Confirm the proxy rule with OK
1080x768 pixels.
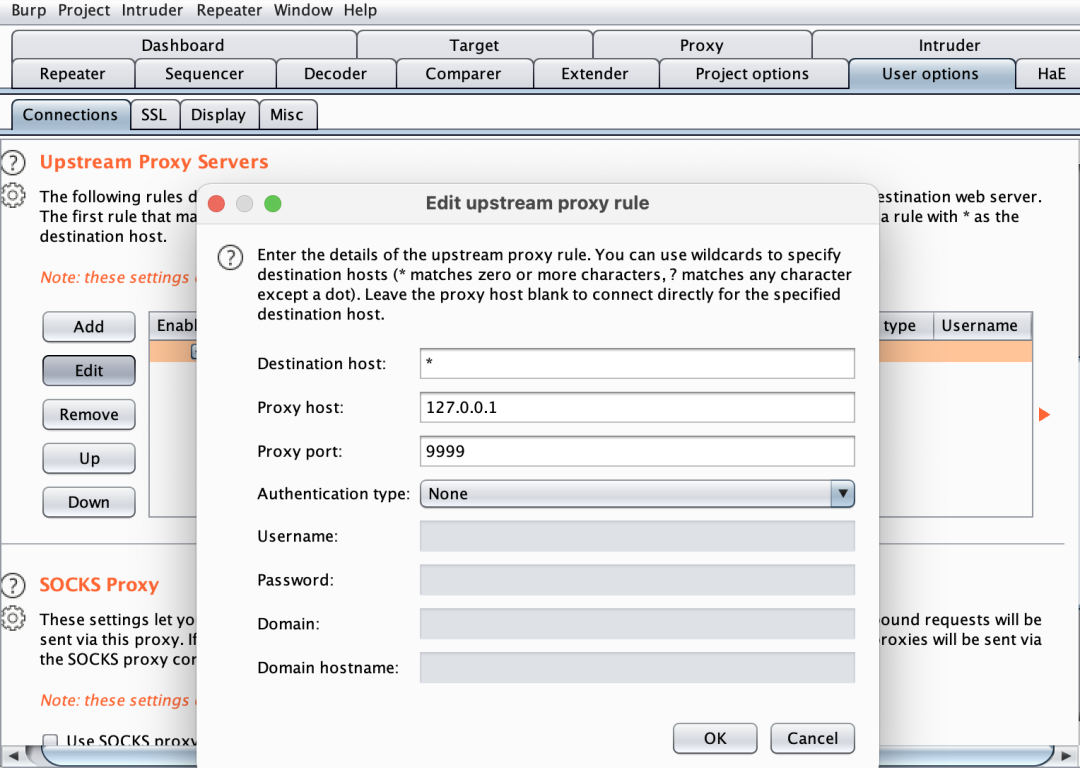pos(715,738)
